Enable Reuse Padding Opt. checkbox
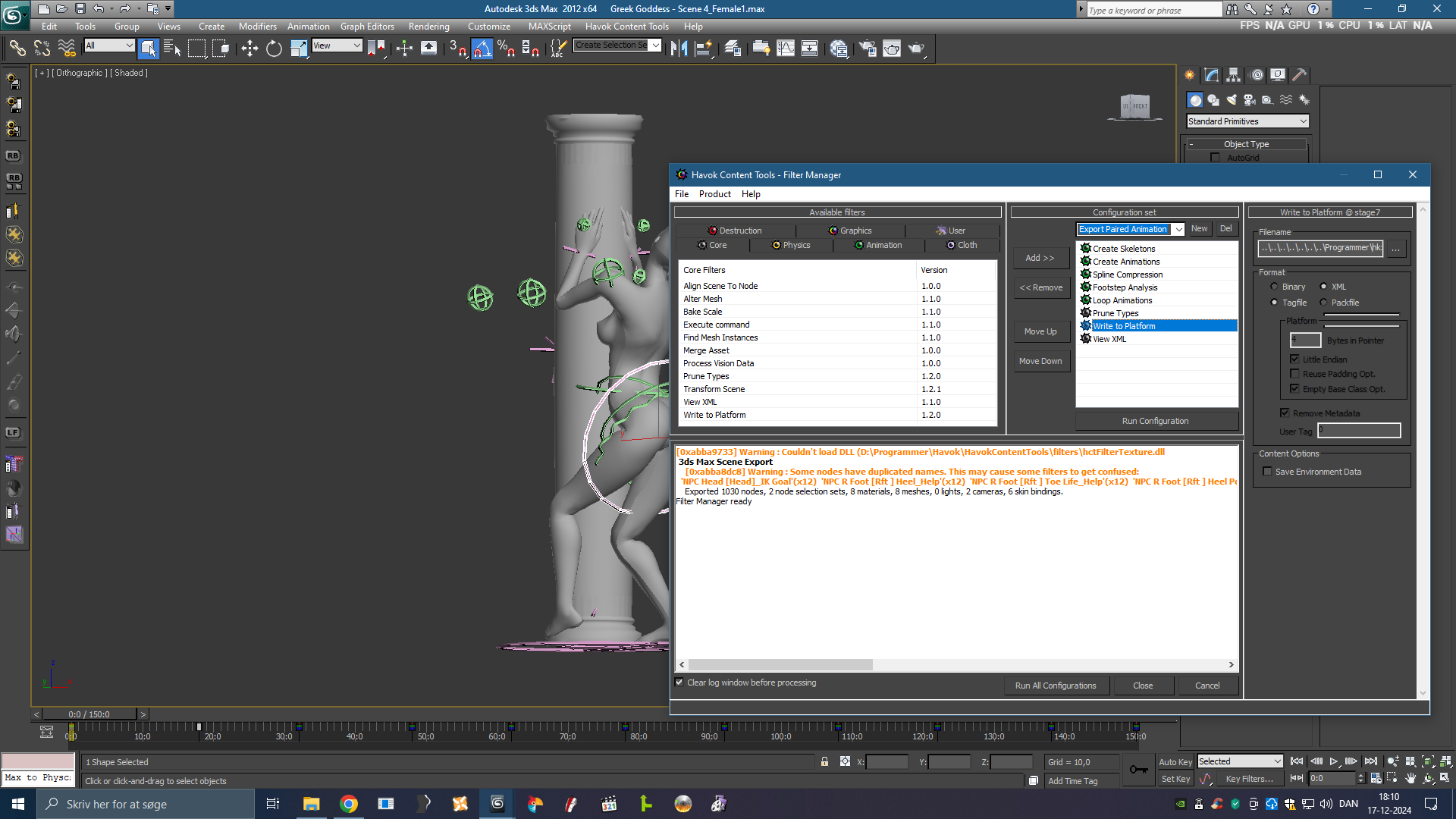 1294,374
